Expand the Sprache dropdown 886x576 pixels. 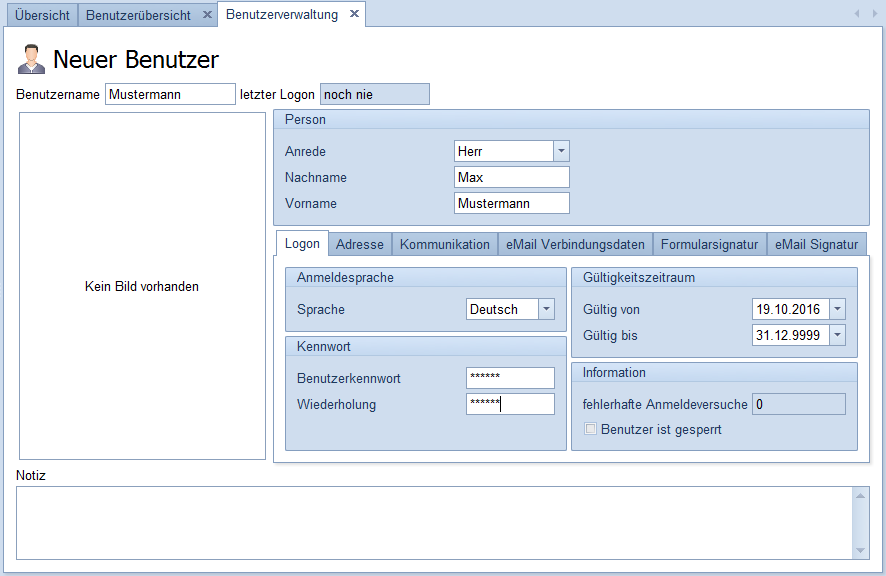click(546, 309)
